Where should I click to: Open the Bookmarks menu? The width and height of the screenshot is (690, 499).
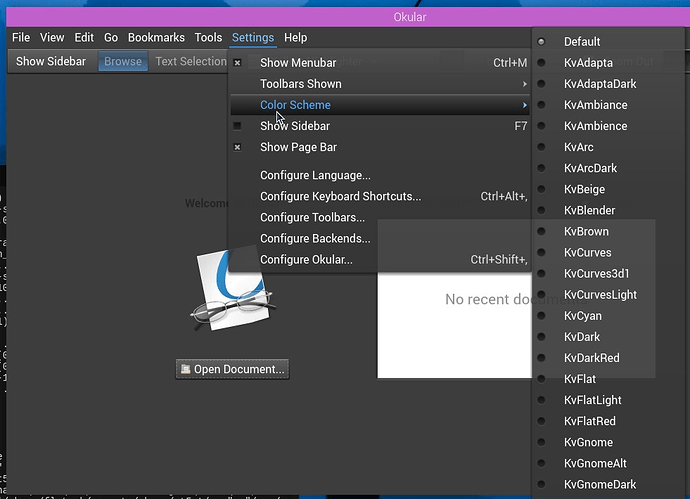click(x=156, y=37)
